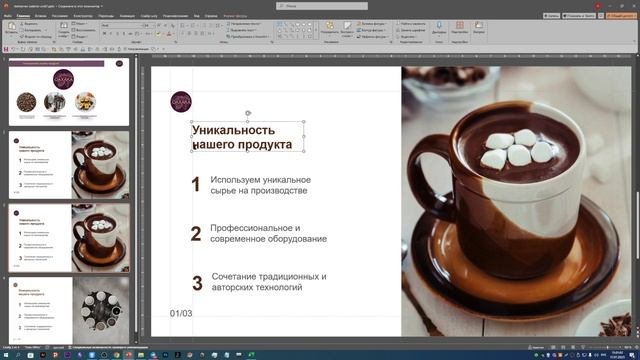Open the File (Файл) tab
Screen dimensions: 640x360
pos(8,16)
